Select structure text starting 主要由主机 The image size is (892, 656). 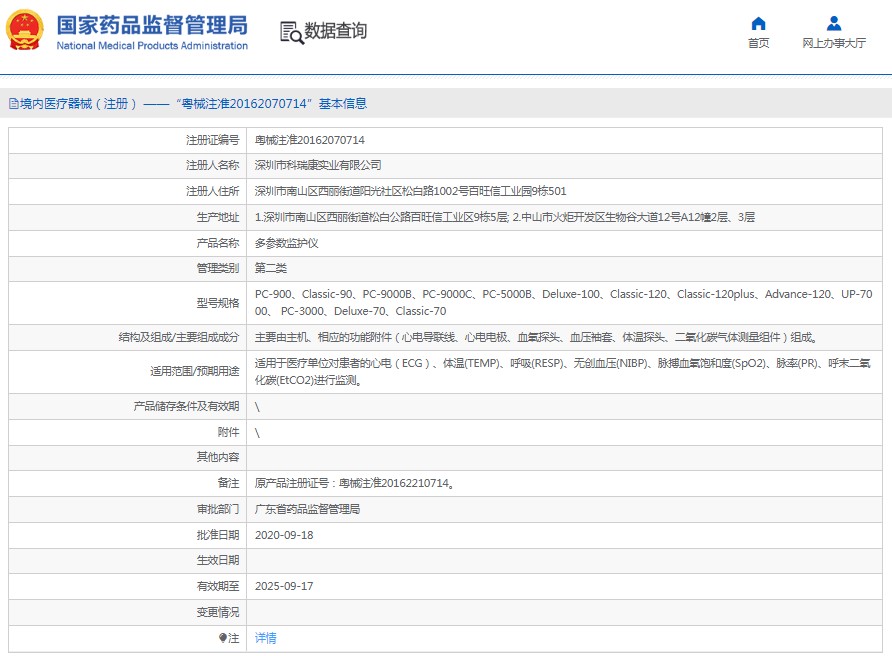pyautogui.click(x=536, y=337)
